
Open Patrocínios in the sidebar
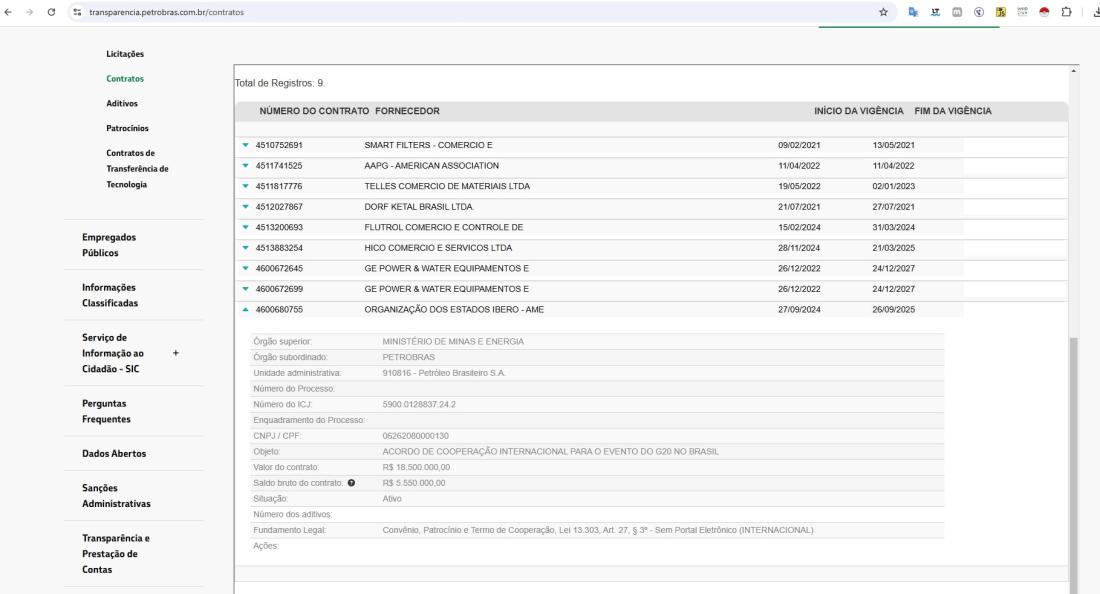click(x=128, y=128)
